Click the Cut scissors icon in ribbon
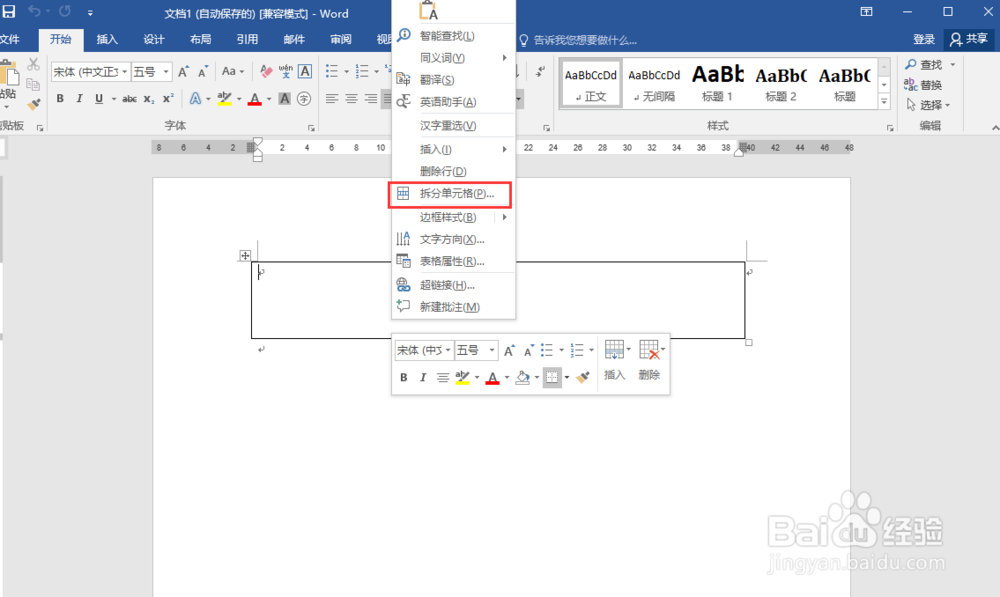Viewport: 1000px width, 597px height. point(33,64)
